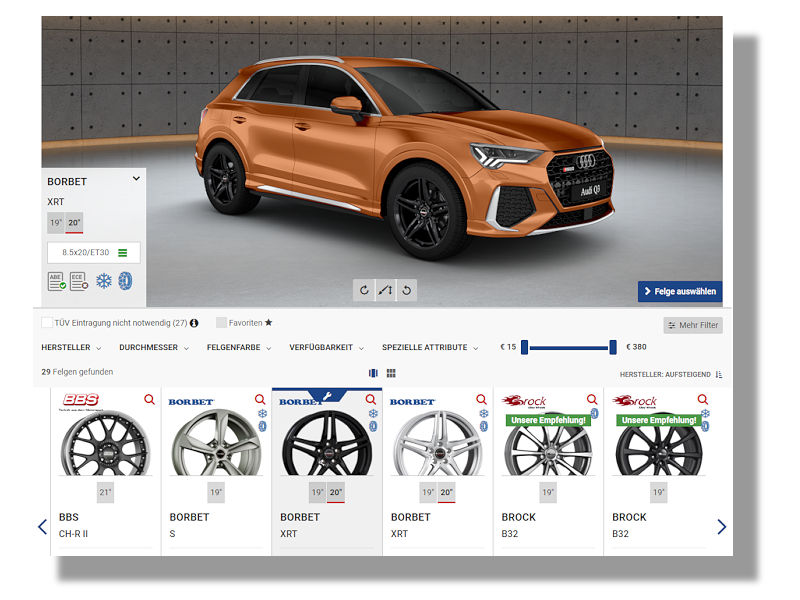800x600 pixels.
Task: Click the green list icon in the 8.5x20/ET30 field
Action: tap(123, 253)
